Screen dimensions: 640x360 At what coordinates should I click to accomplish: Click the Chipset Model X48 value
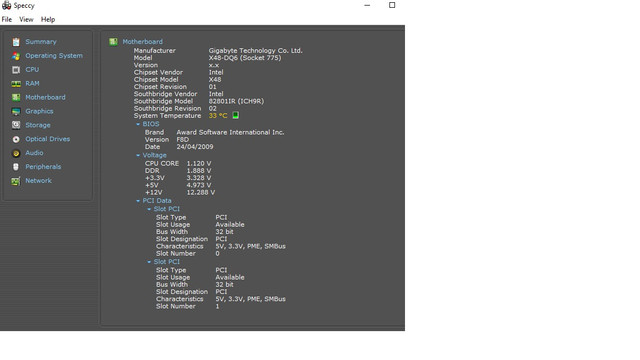[215, 80]
